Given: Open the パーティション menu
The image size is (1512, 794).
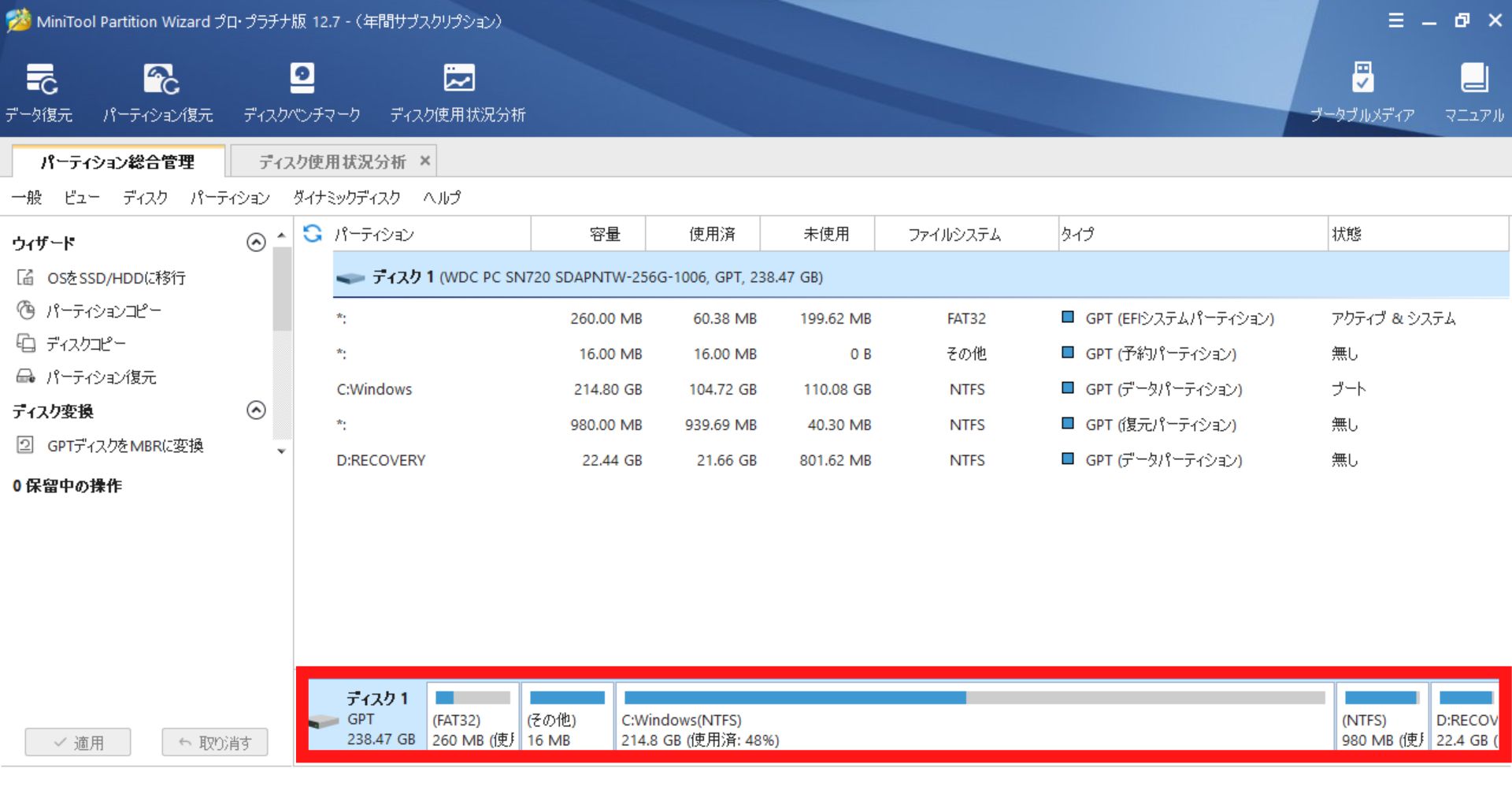Looking at the screenshot, I should tap(230, 198).
